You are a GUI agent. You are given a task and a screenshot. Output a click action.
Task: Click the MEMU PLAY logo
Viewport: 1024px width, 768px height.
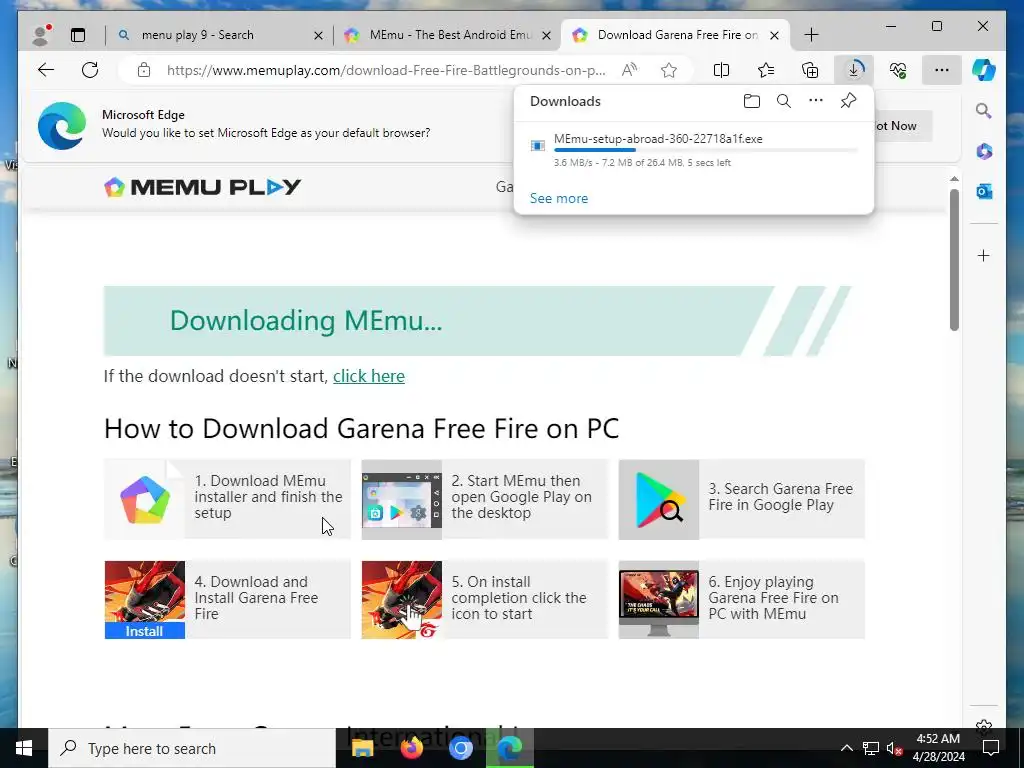point(202,187)
